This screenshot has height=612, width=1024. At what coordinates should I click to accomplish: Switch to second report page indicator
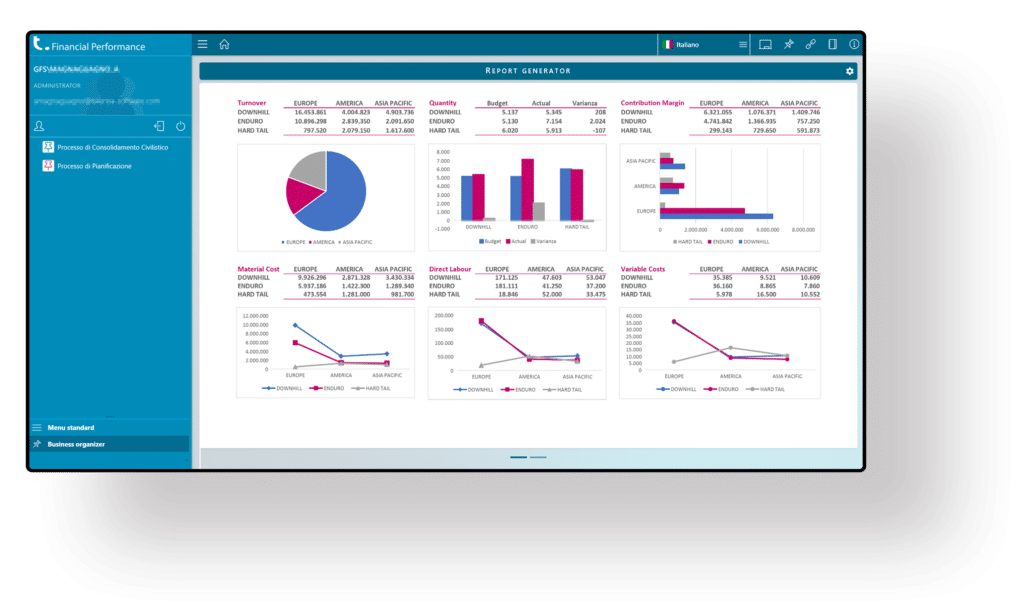point(538,457)
